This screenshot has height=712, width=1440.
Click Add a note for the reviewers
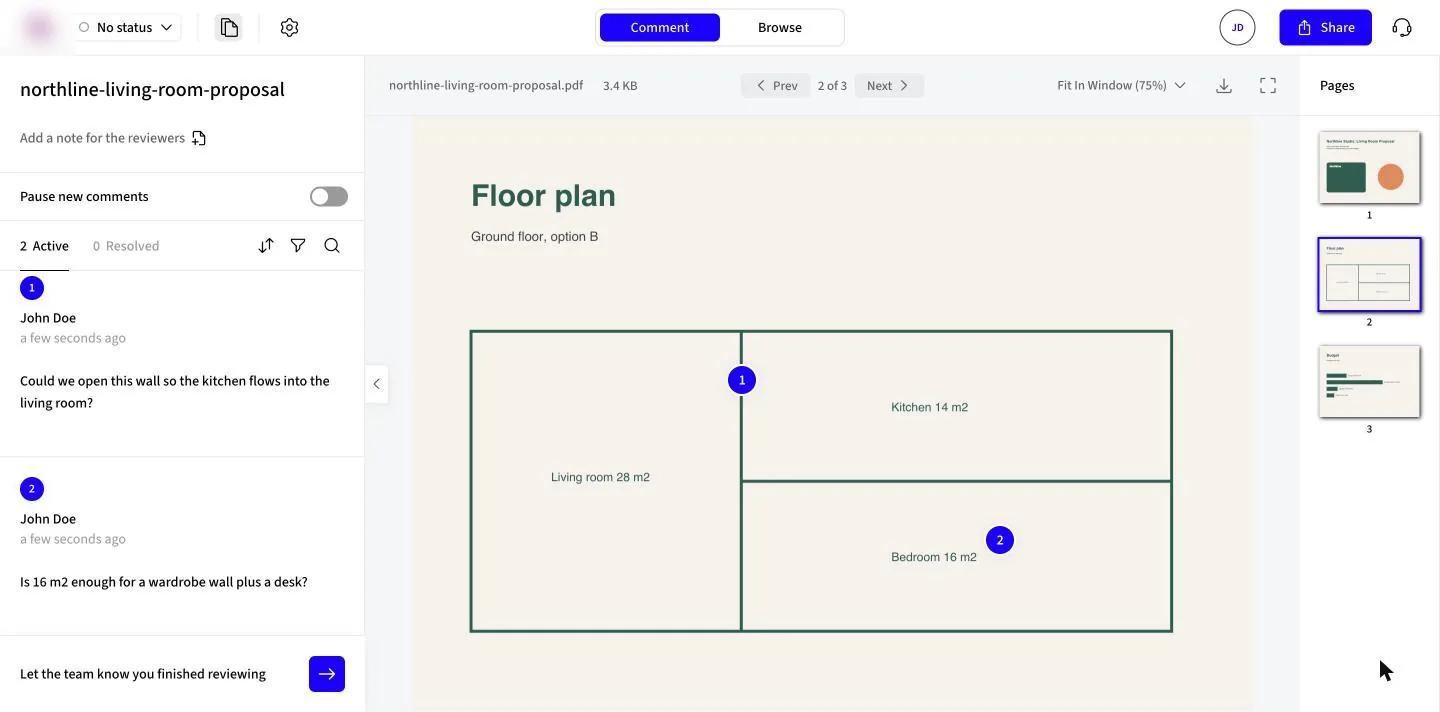click(102, 138)
